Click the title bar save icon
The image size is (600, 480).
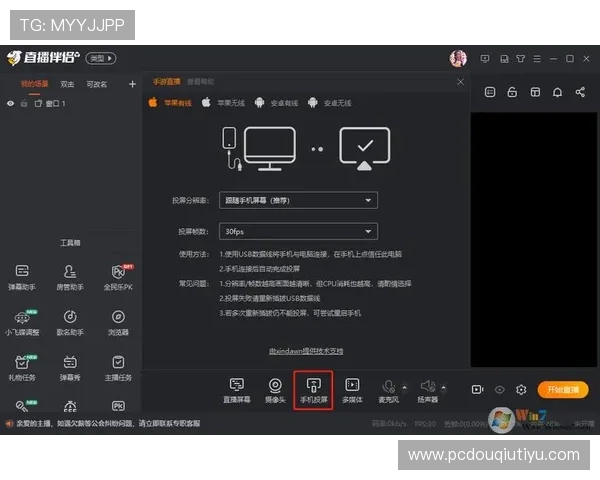504,59
